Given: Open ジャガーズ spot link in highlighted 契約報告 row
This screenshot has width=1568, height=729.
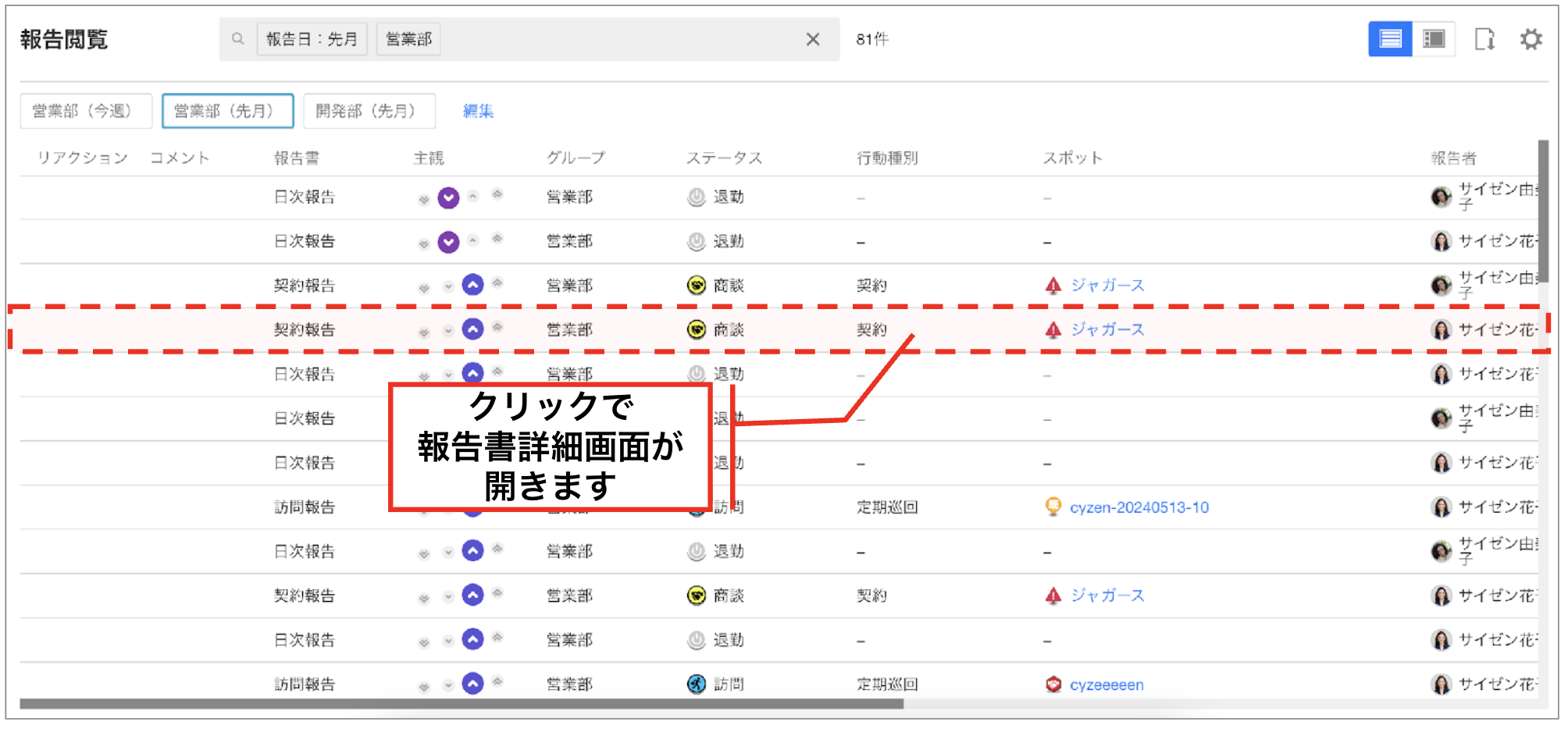Looking at the screenshot, I should click(x=1107, y=330).
